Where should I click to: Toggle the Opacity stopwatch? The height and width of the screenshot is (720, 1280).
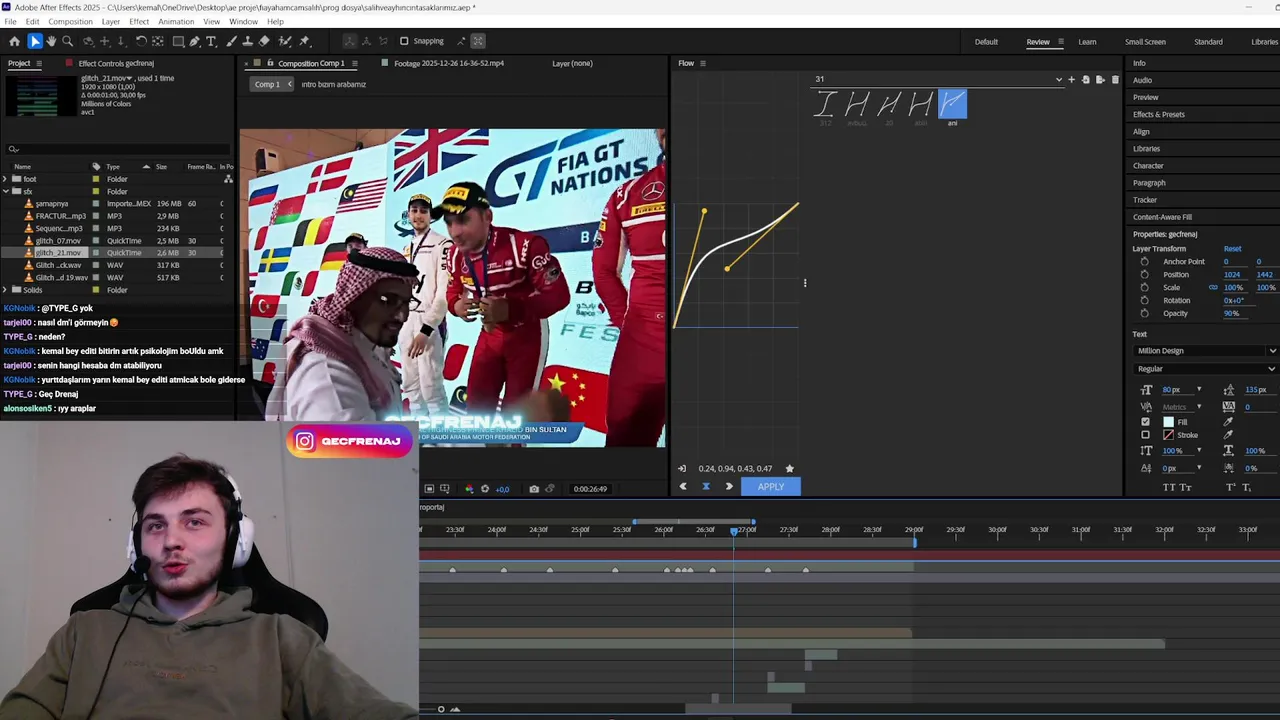point(1145,313)
